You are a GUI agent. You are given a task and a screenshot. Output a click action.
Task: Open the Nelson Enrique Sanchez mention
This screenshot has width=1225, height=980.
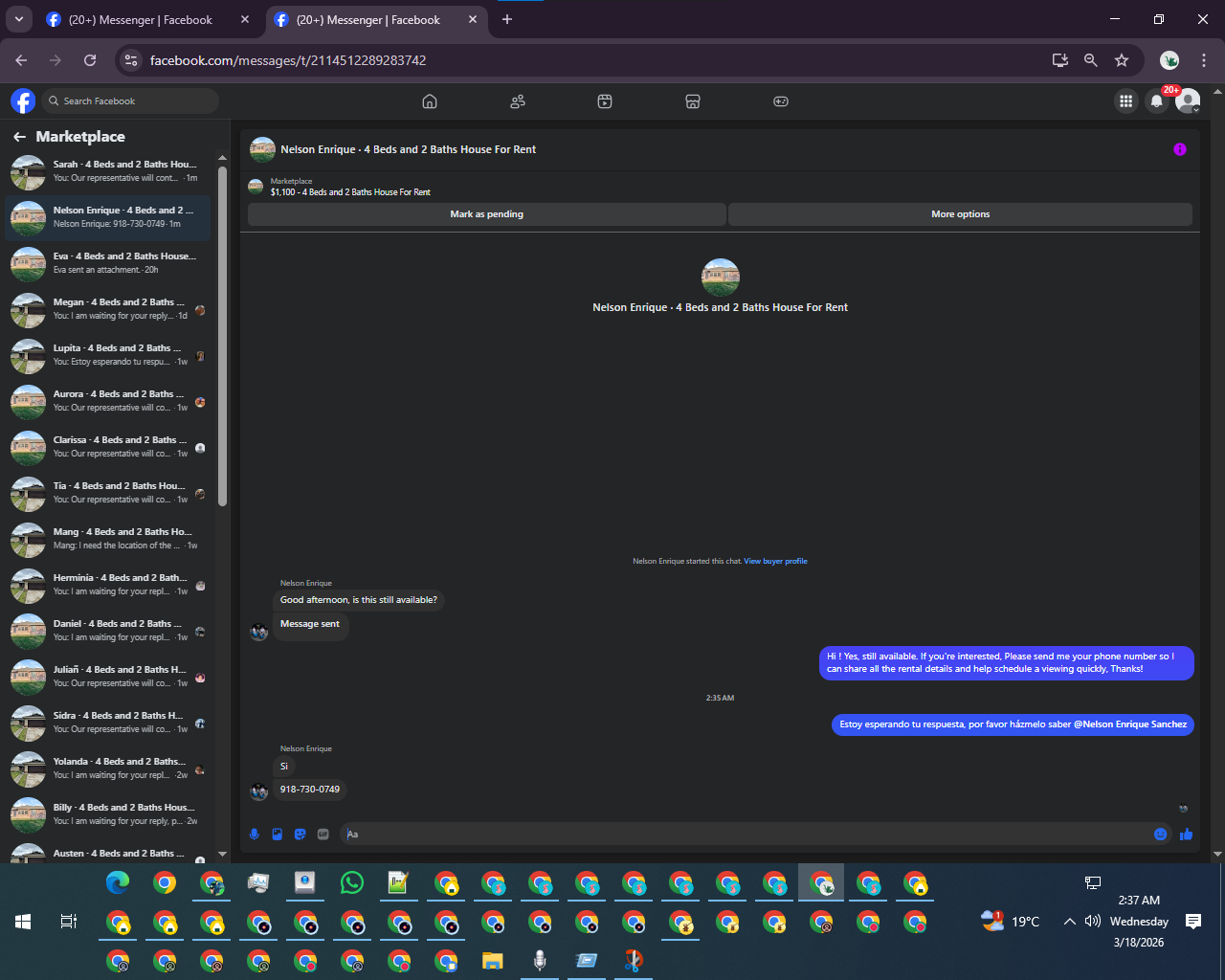(x=1130, y=724)
